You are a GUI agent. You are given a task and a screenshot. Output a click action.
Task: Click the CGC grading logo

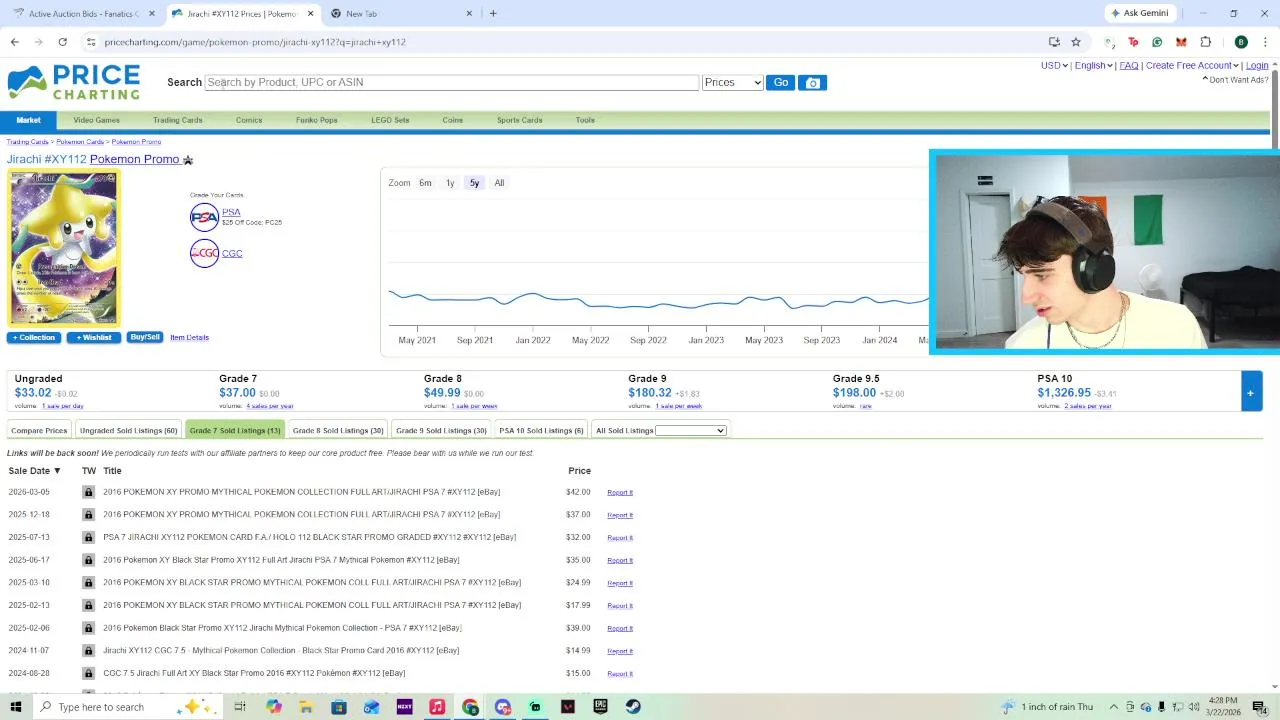(x=204, y=253)
